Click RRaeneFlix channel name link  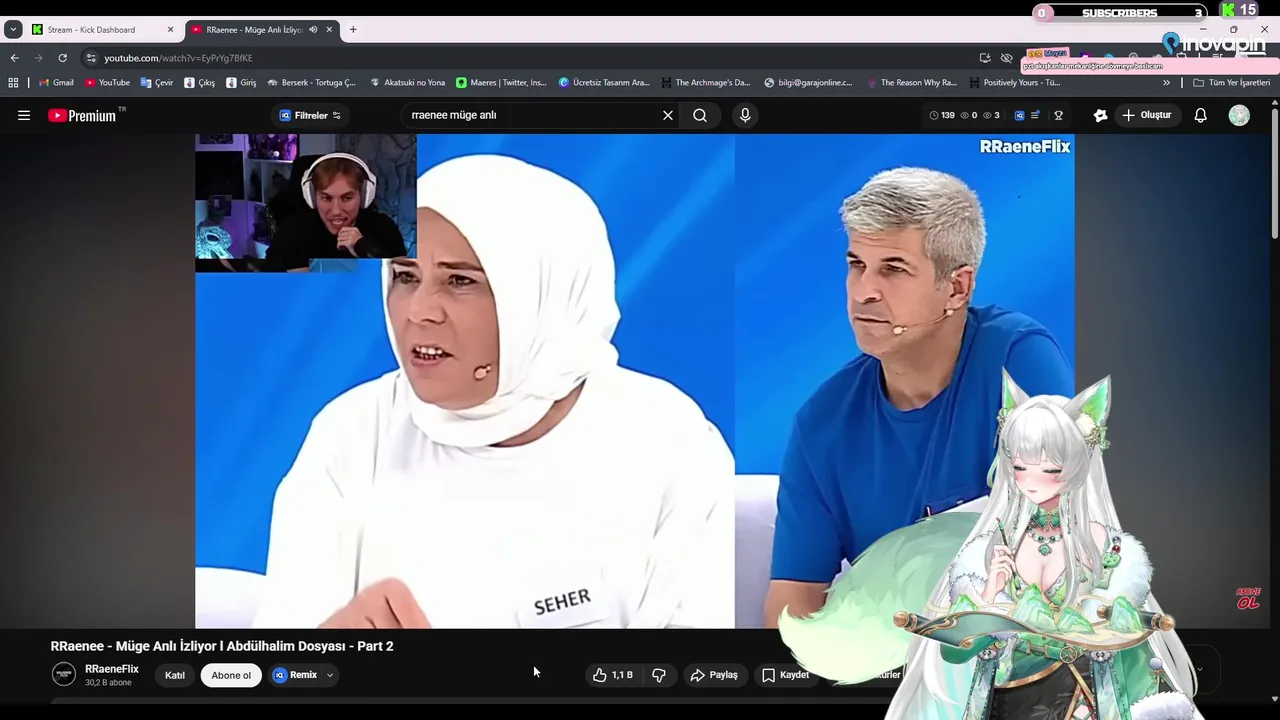[x=112, y=669]
